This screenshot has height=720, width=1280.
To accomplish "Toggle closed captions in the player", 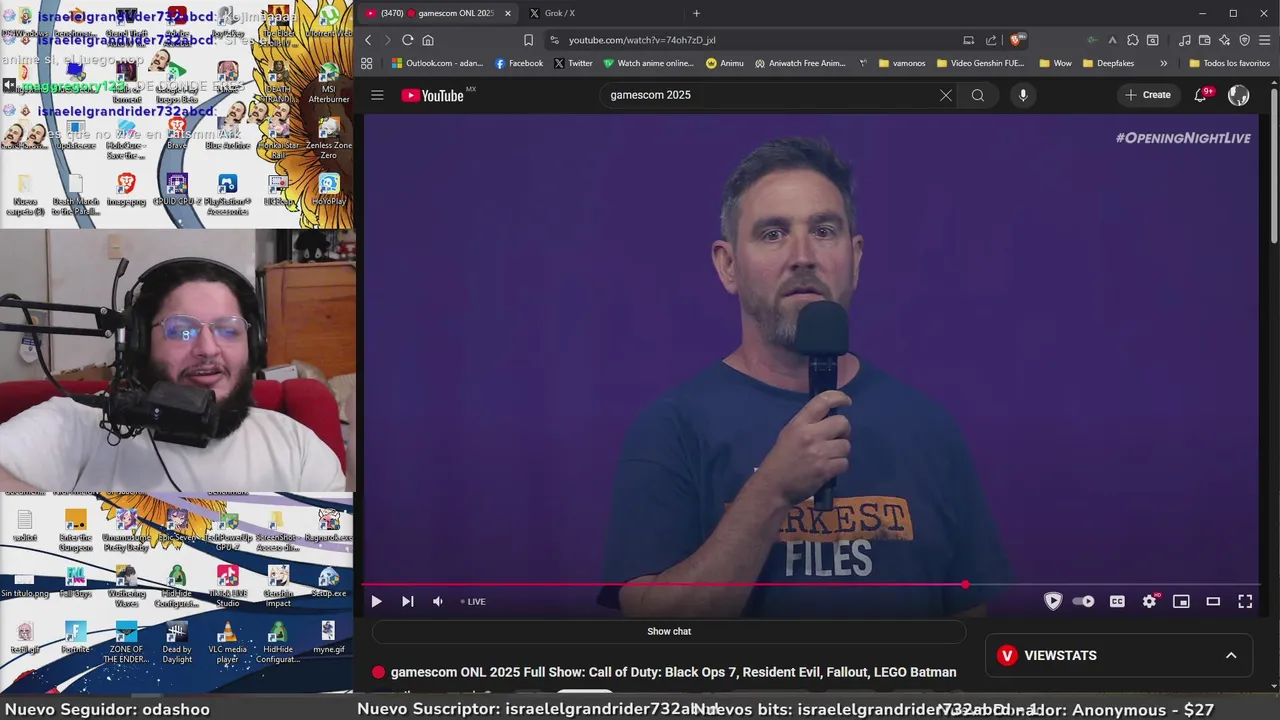I will point(1117,601).
